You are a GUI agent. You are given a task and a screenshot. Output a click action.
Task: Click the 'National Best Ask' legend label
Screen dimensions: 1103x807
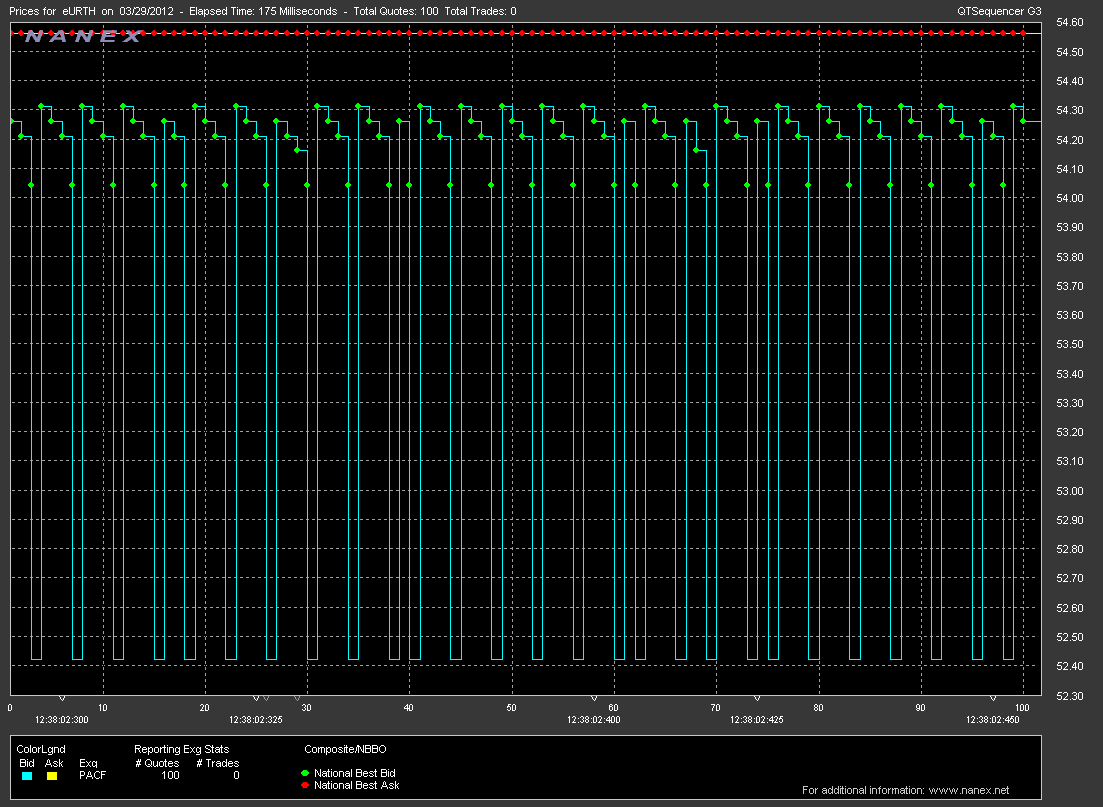click(357, 785)
